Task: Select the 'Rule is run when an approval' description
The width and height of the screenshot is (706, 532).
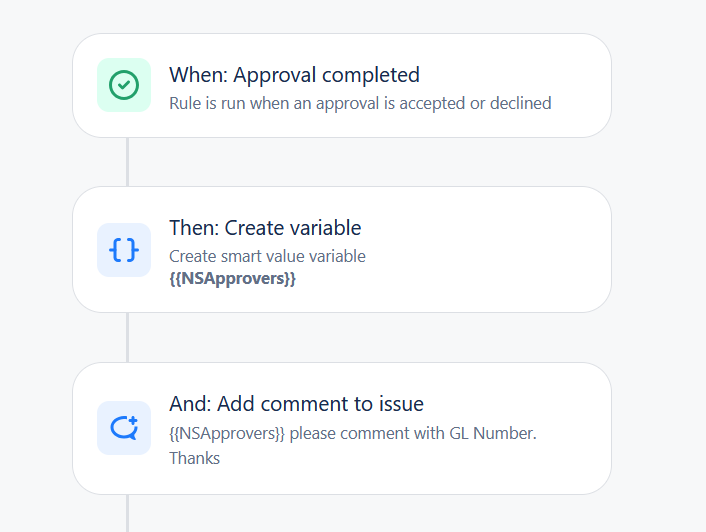Action: [x=360, y=104]
